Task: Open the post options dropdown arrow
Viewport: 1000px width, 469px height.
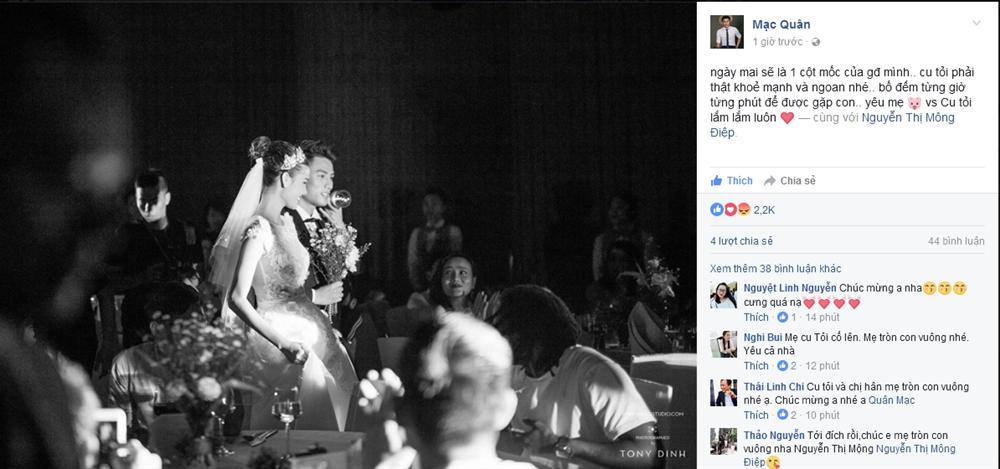Action: click(976, 24)
